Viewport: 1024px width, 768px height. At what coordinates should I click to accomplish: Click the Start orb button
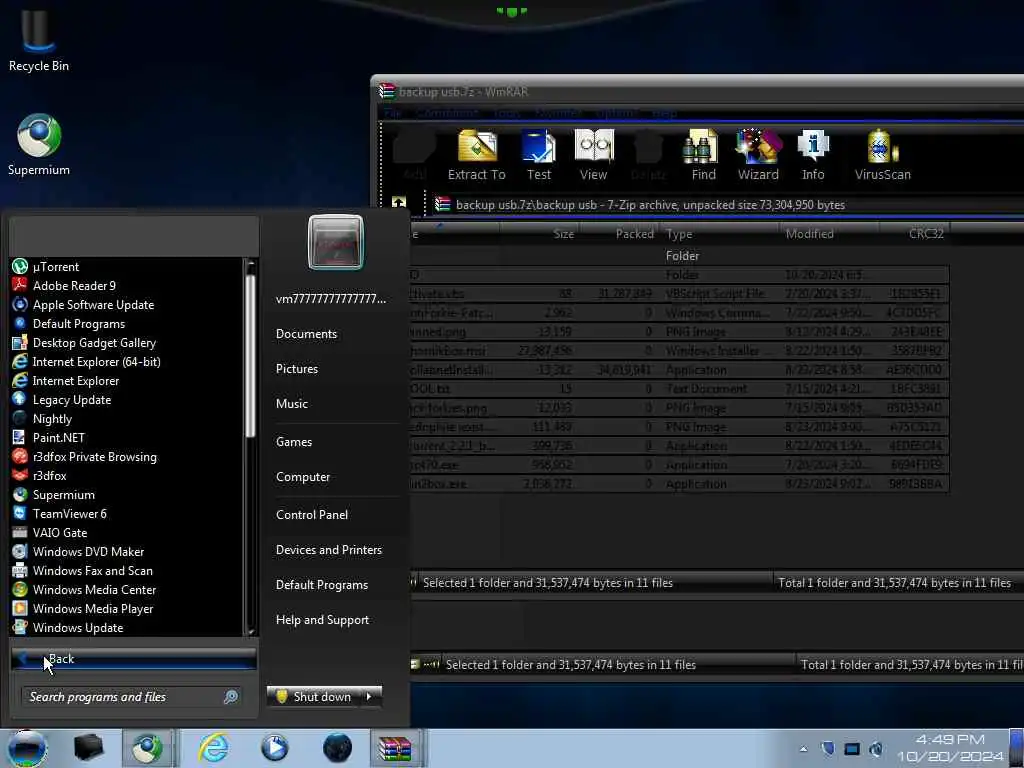click(x=26, y=748)
